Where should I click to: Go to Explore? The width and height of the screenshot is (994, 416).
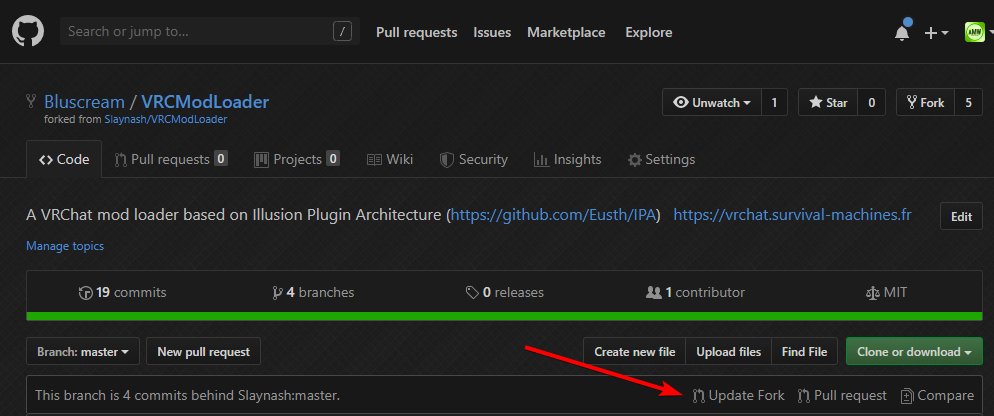[x=649, y=32]
